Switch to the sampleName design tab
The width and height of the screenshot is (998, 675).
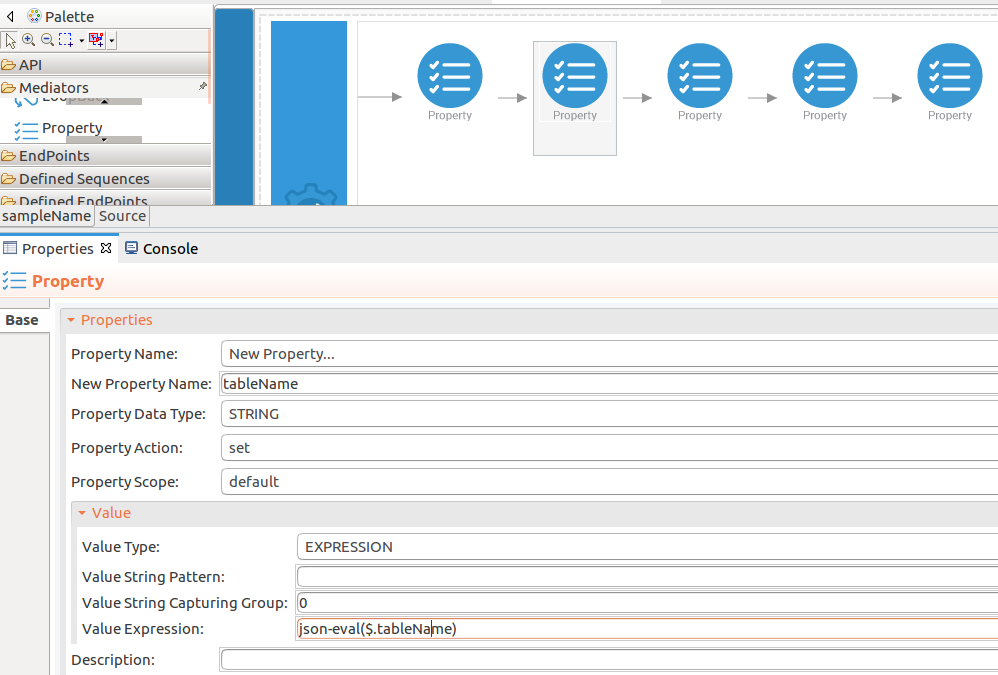(46, 216)
